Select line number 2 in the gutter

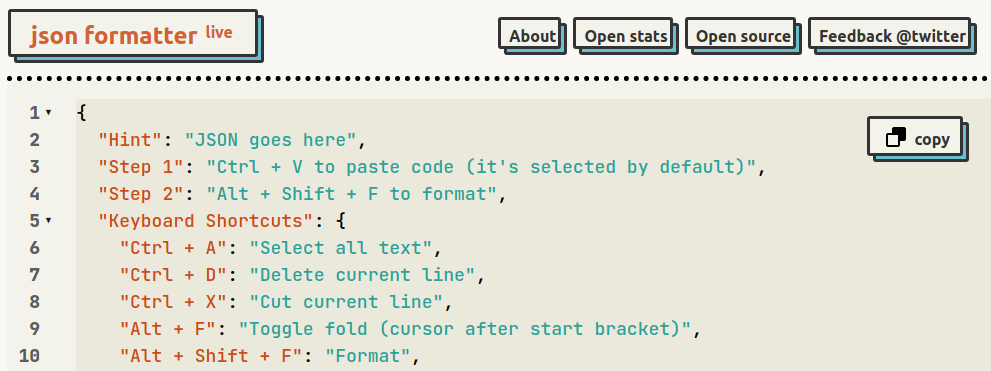(34, 140)
